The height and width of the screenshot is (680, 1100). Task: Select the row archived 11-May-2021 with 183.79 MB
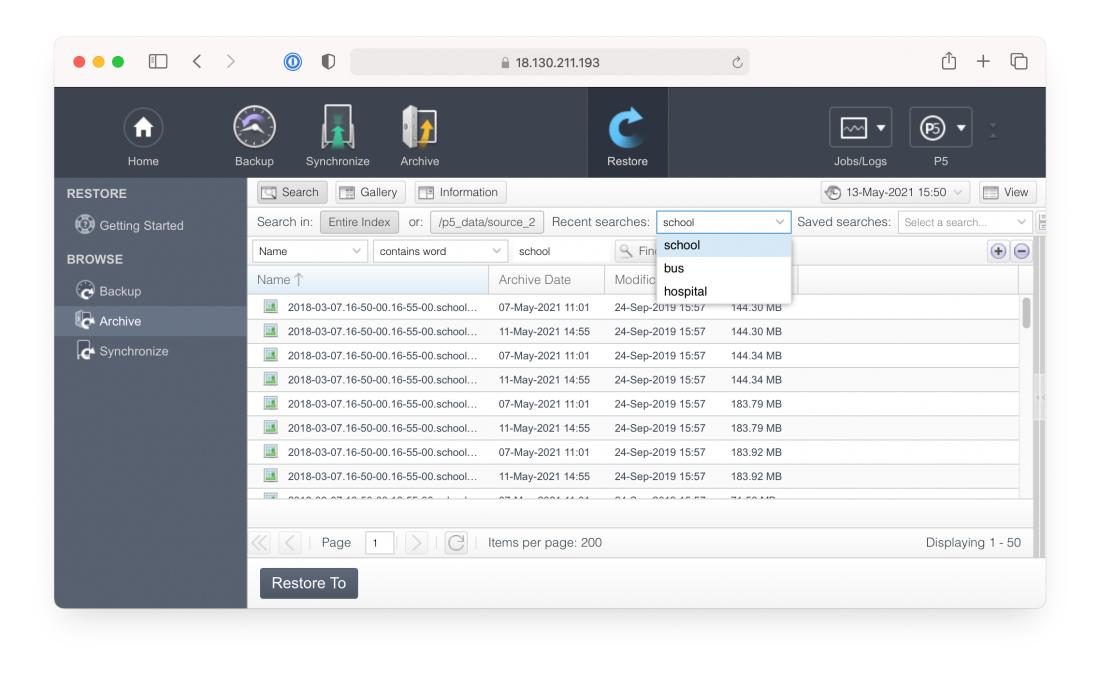coord(633,428)
